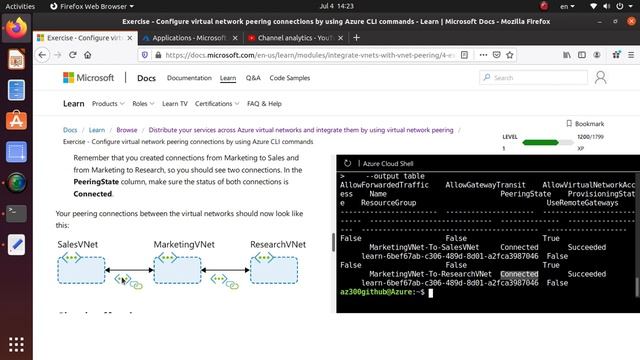Expand the Products dropdown
The height and width of the screenshot is (360, 640).
pyautogui.click(x=108, y=104)
